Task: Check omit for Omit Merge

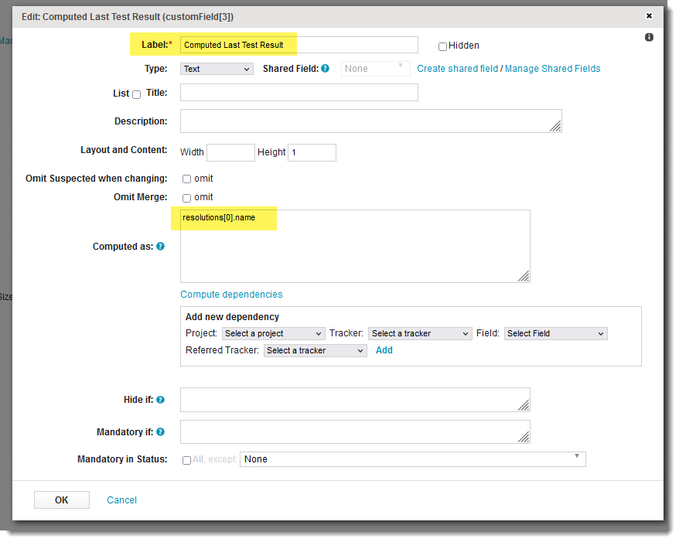Action: (x=186, y=198)
